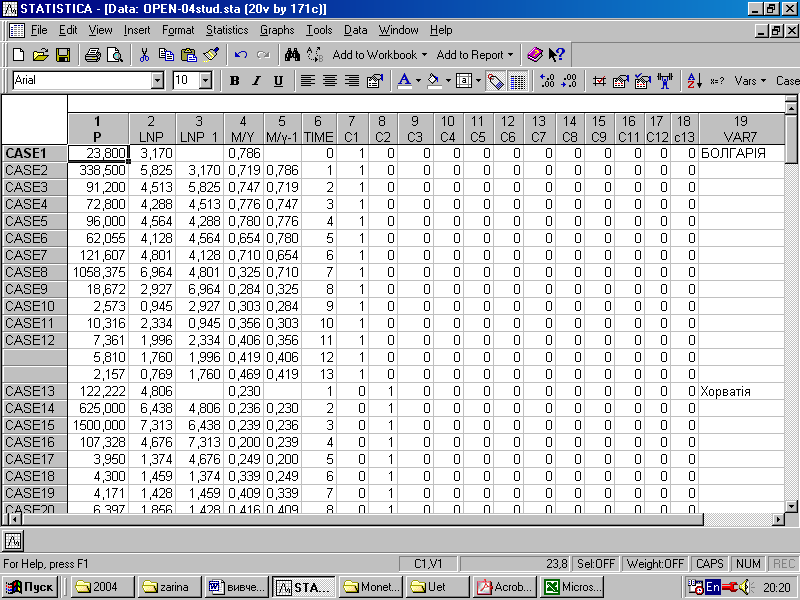Toggle Sel:OFF in the status bar
The width and height of the screenshot is (800, 600).
tap(595, 564)
